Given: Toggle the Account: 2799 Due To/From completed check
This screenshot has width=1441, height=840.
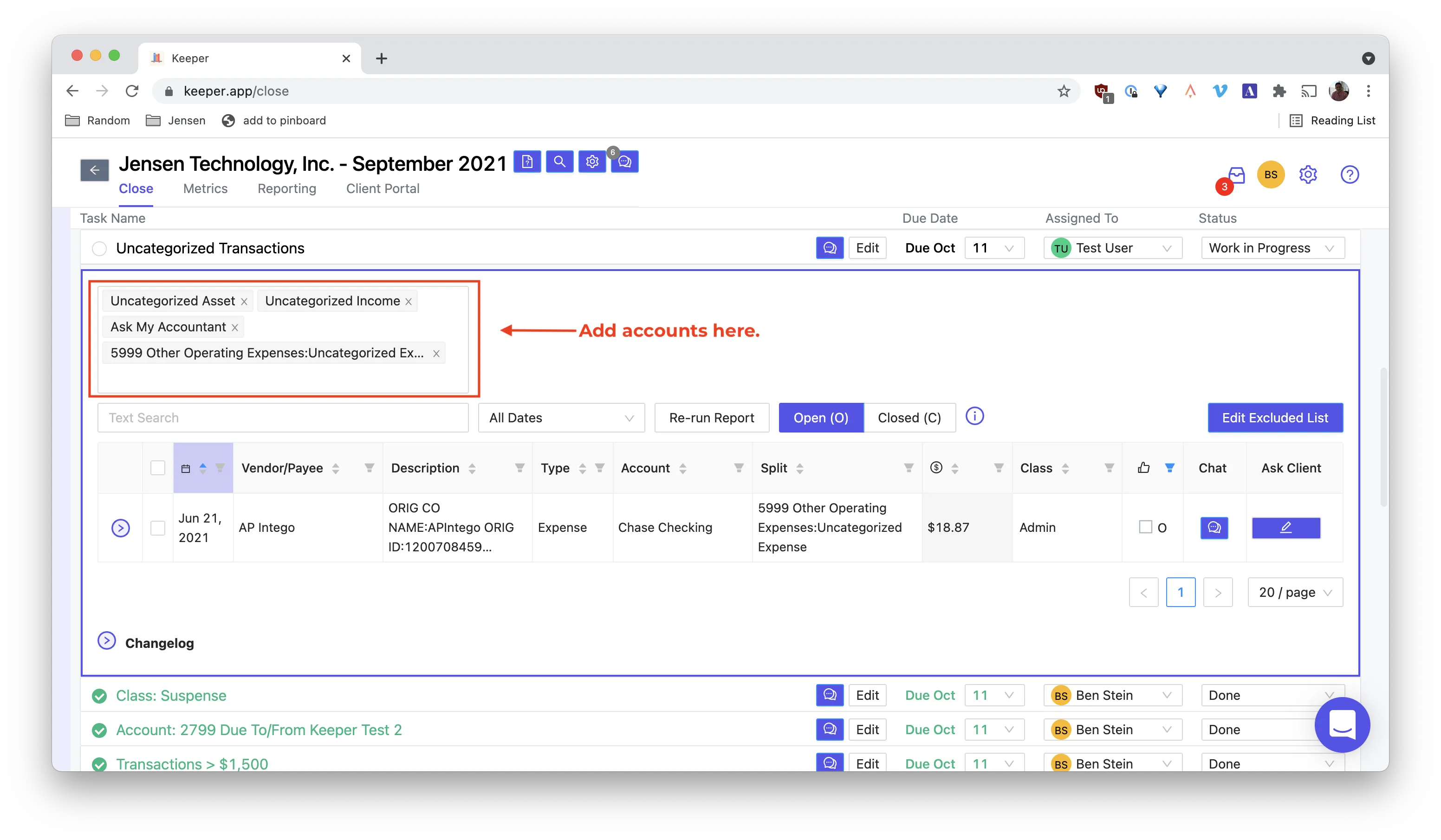Looking at the screenshot, I should click(x=99, y=730).
